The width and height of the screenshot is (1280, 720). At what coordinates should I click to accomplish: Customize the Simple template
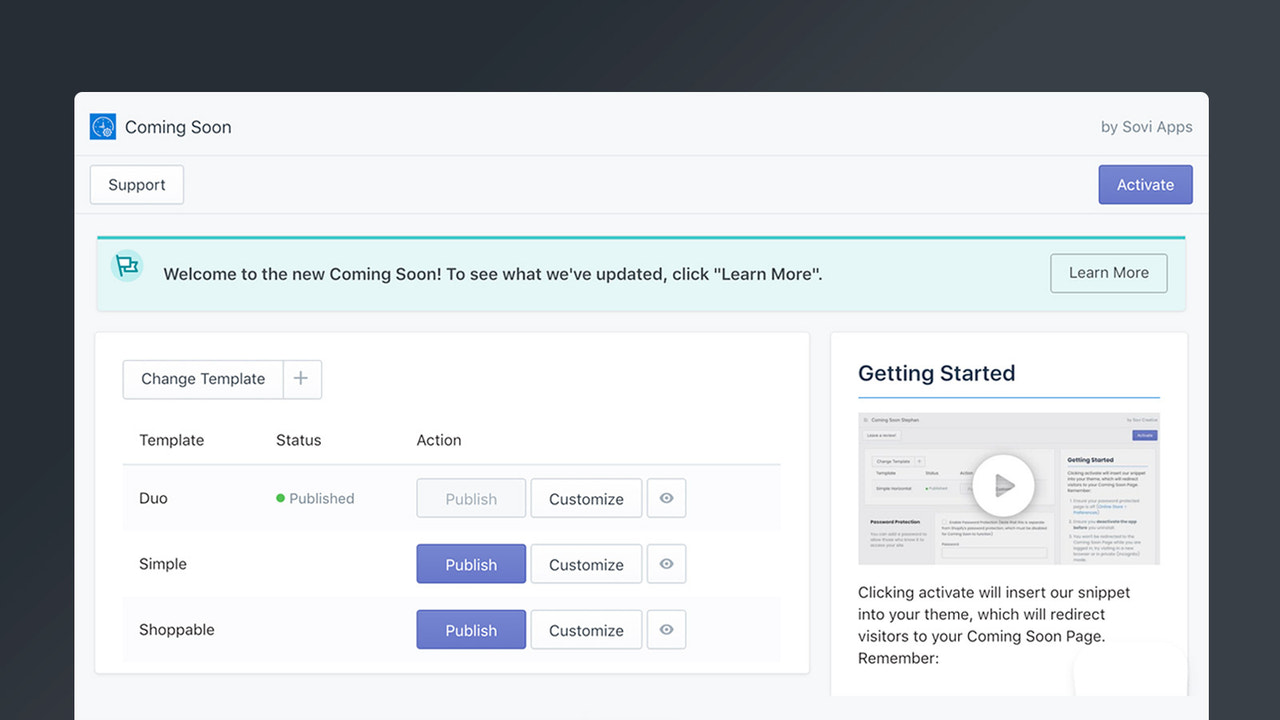[x=586, y=563]
